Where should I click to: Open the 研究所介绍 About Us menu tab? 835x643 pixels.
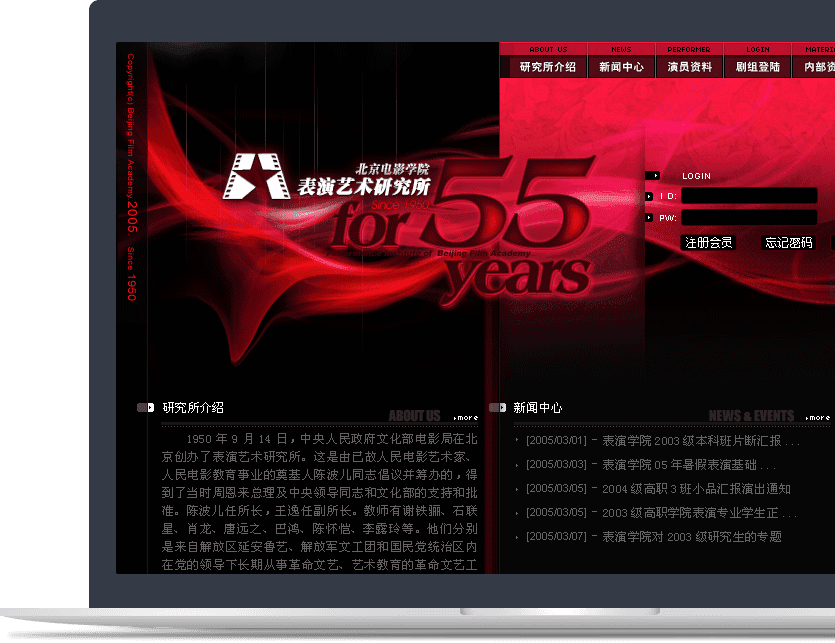click(547, 67)
